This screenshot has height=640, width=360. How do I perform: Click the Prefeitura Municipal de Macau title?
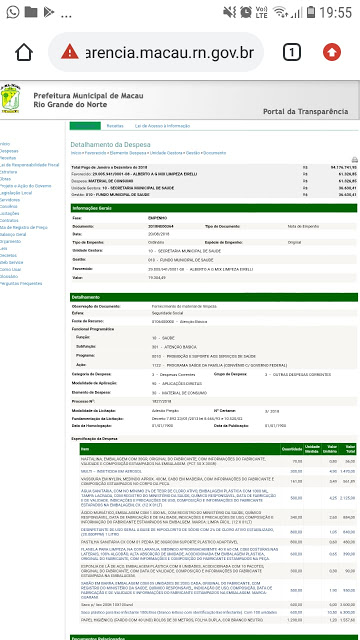[88, 96]
